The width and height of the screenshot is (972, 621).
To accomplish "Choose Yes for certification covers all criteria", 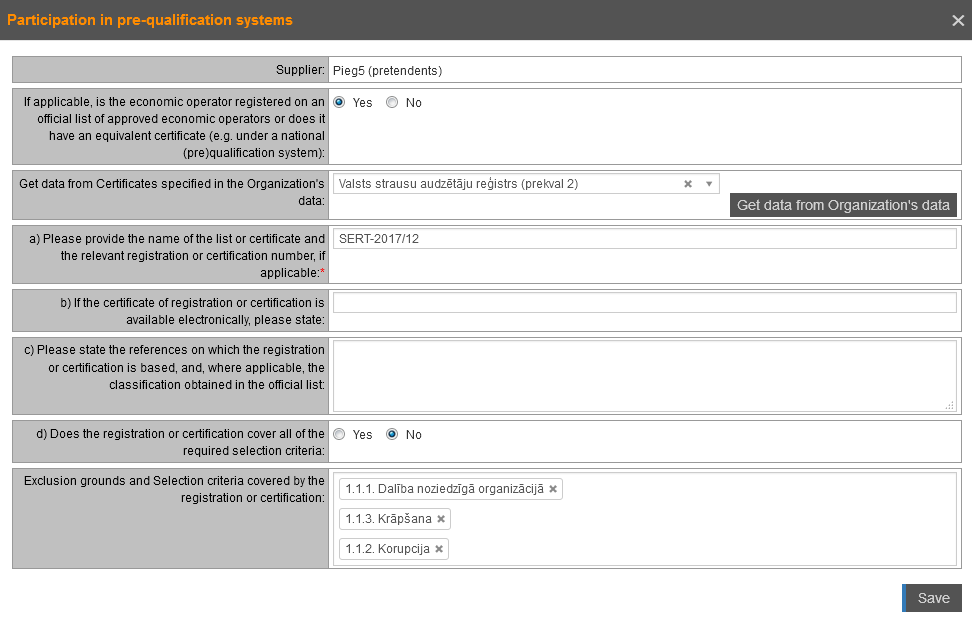I will click(339, 434).
